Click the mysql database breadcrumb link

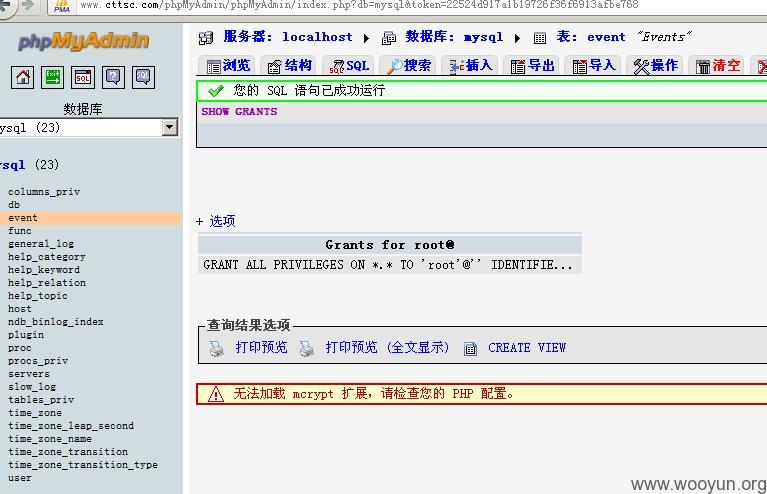(483, 37)
